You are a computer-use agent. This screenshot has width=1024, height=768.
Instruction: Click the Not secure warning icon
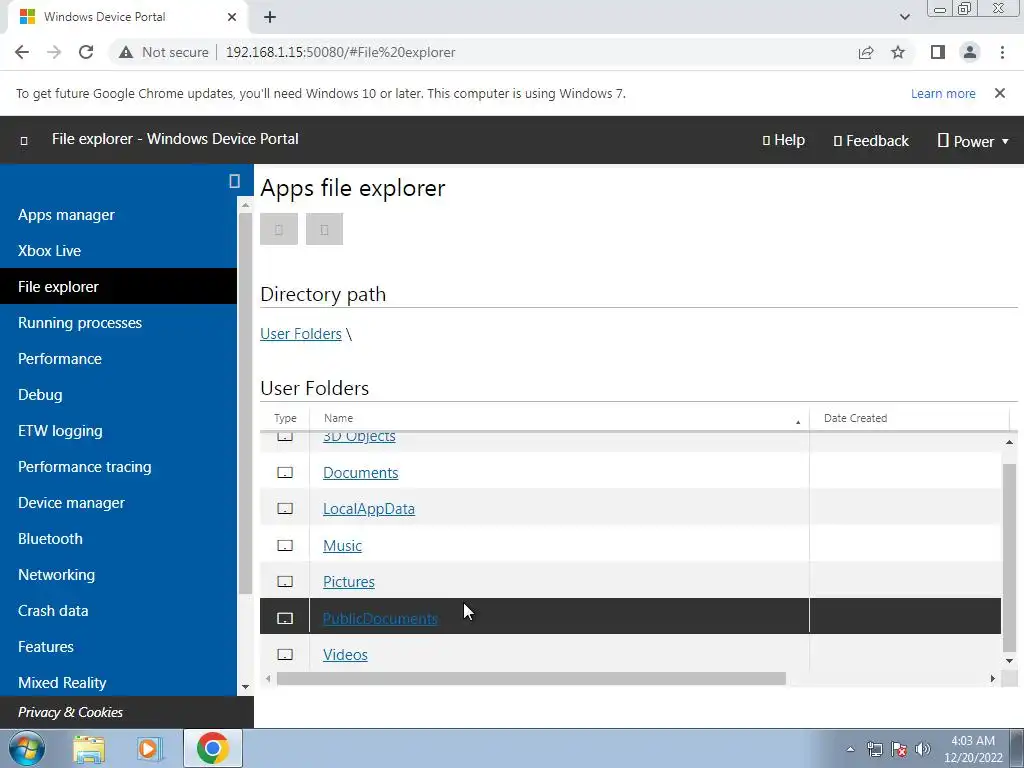[x=126, y=52]
